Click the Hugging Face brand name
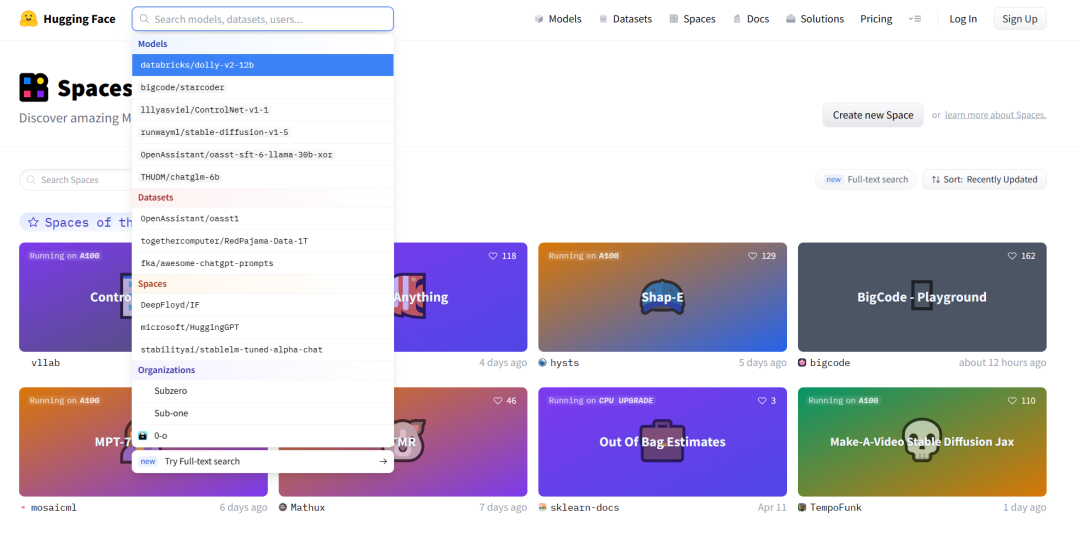 [79, 19]
